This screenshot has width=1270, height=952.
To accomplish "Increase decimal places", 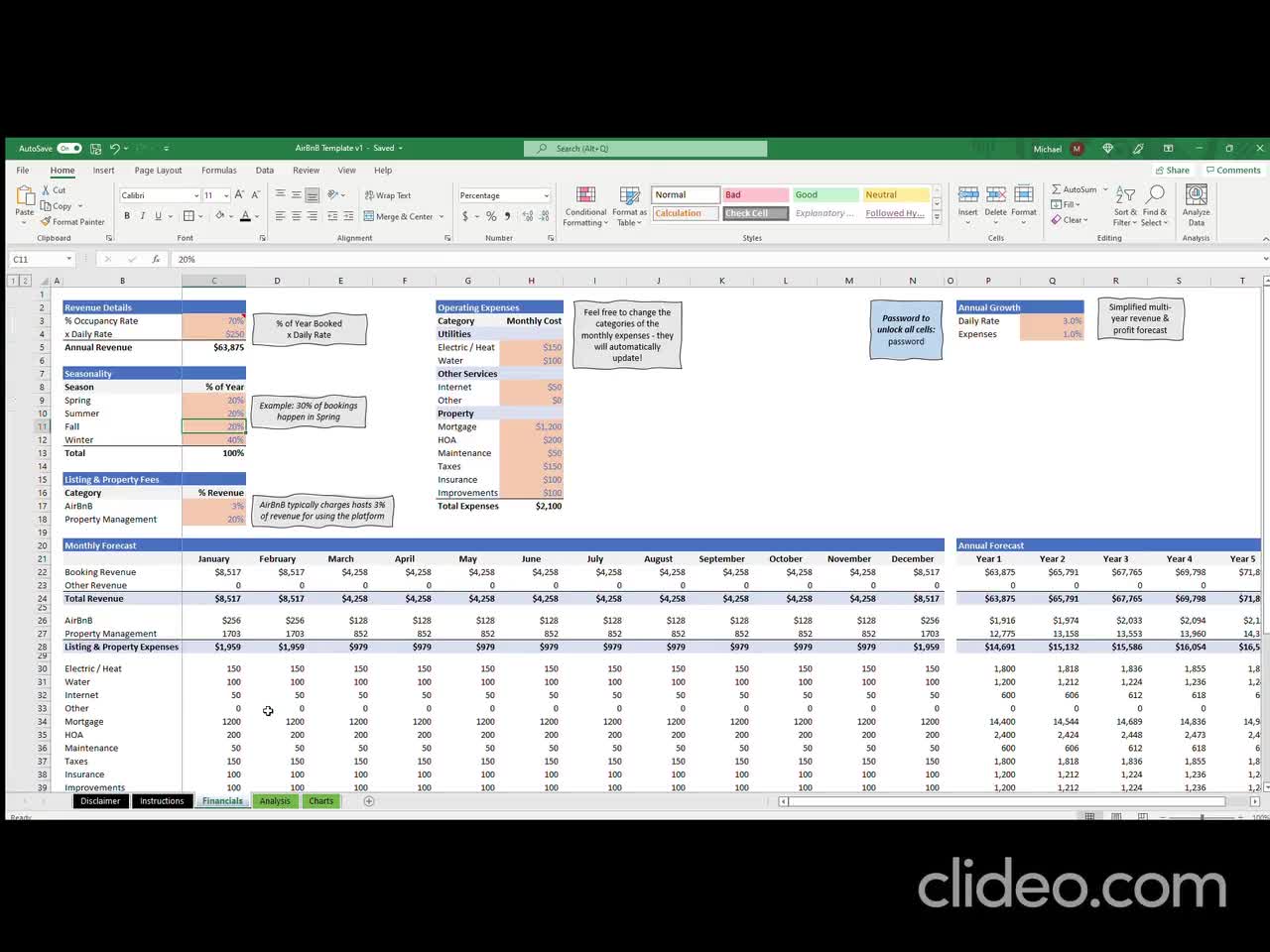I will 526,216.
